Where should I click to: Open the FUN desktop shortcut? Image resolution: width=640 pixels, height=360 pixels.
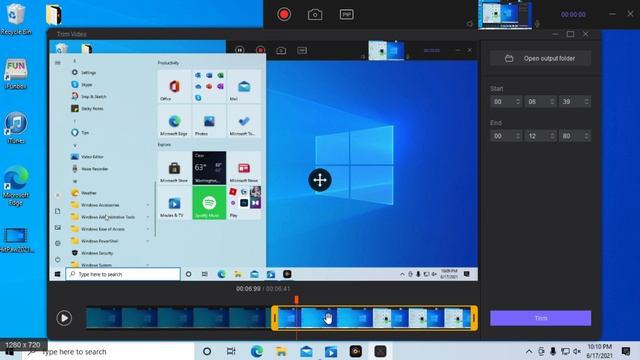(16, 73)
